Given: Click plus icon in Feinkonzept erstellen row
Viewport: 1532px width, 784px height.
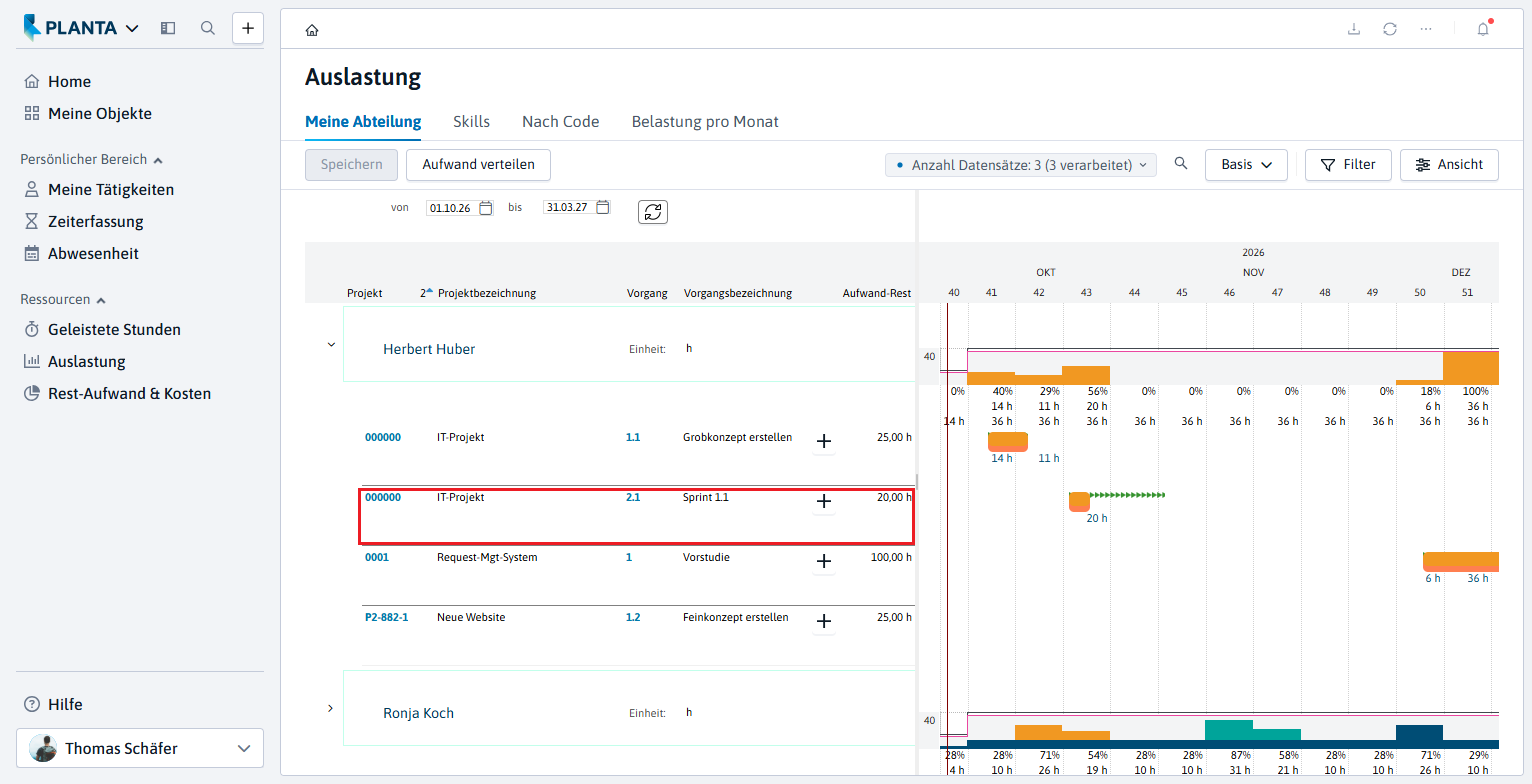Looking at the screenshot, I should tap(824, 621).
